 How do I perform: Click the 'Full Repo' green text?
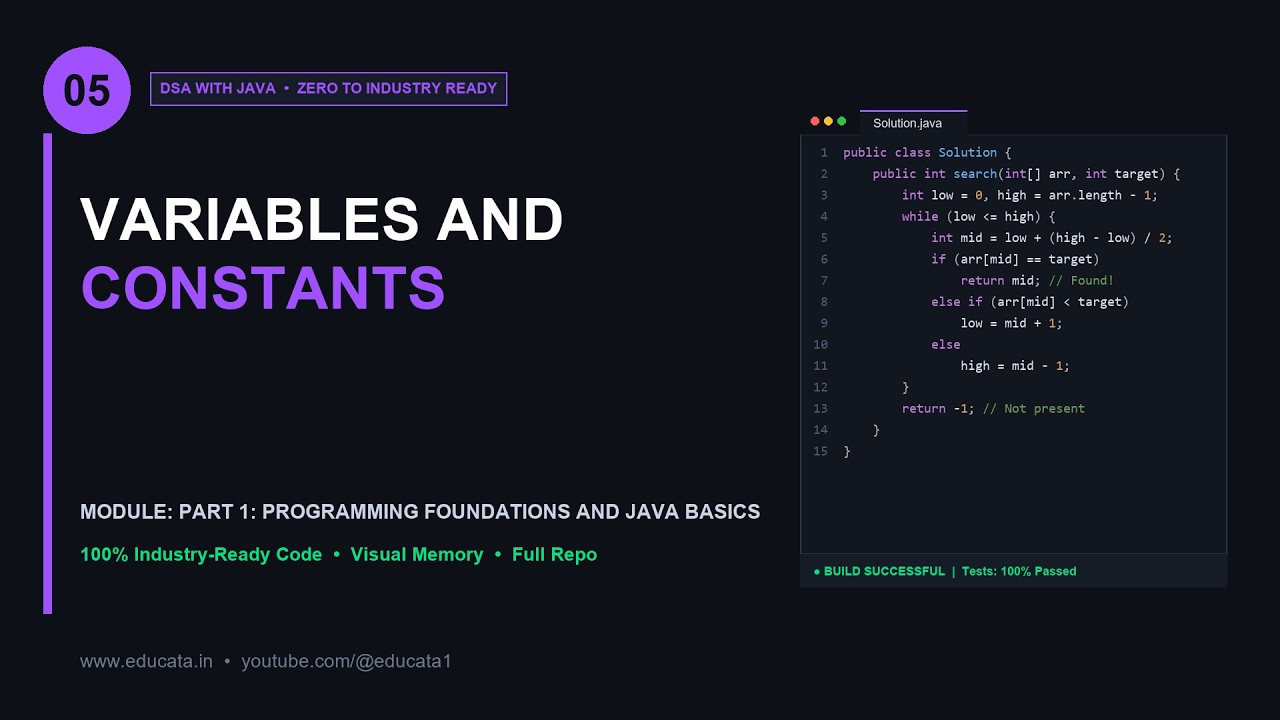[x=554, y=554]
